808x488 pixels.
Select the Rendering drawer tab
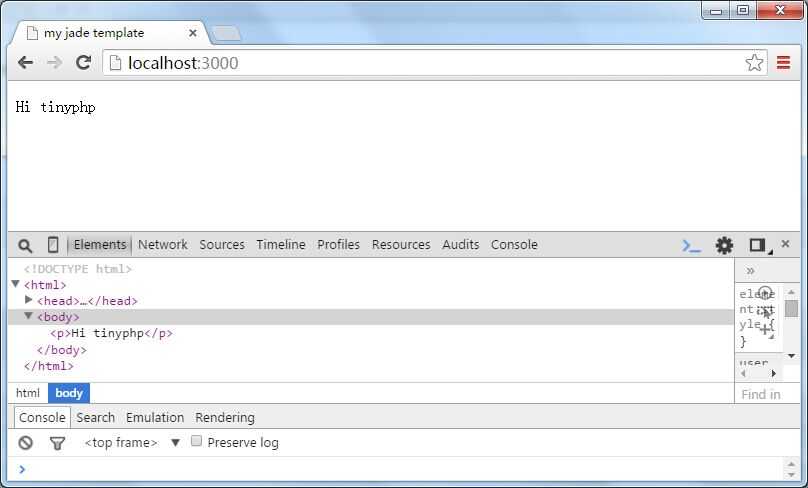pyautogui.click(x=225, y=417)
